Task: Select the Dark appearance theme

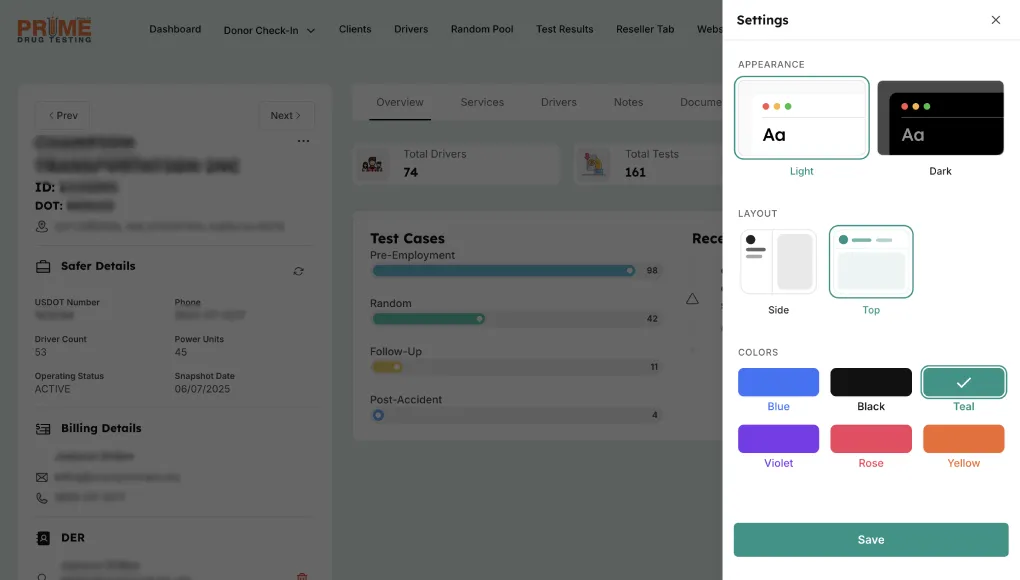Action: 940,118
